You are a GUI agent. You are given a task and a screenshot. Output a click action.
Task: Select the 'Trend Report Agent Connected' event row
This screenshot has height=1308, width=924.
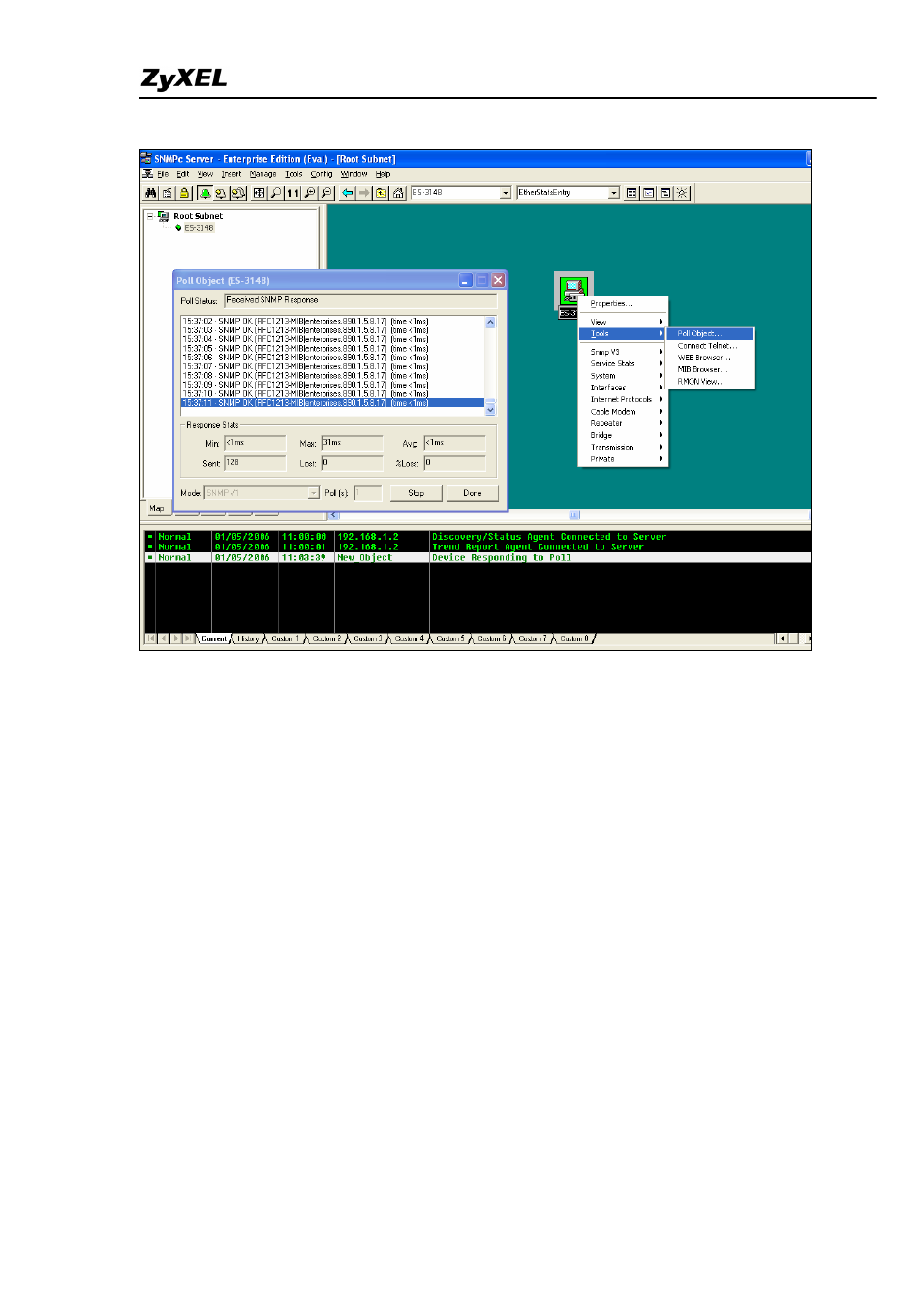pos(478,547)
